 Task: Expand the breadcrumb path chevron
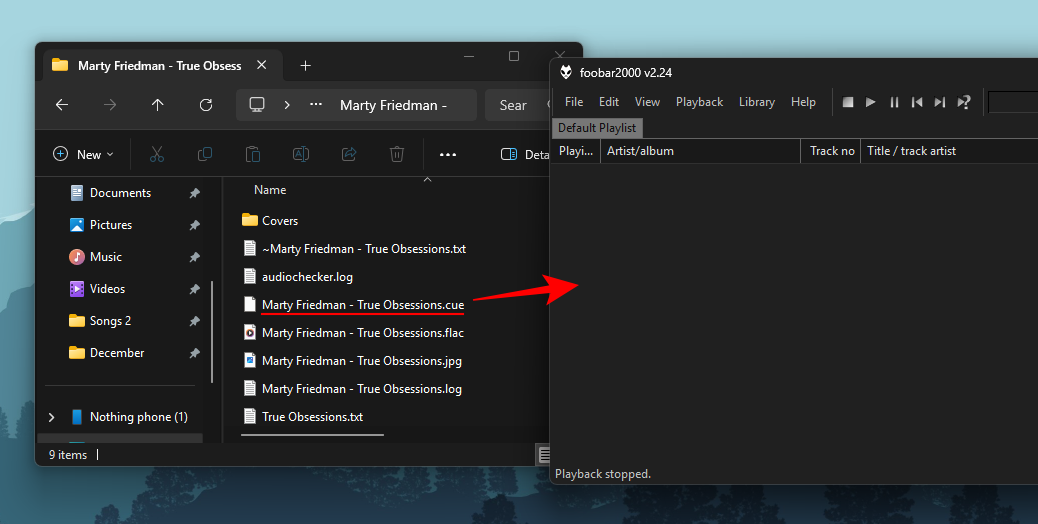pyautogui.click(x=287, y=105)
